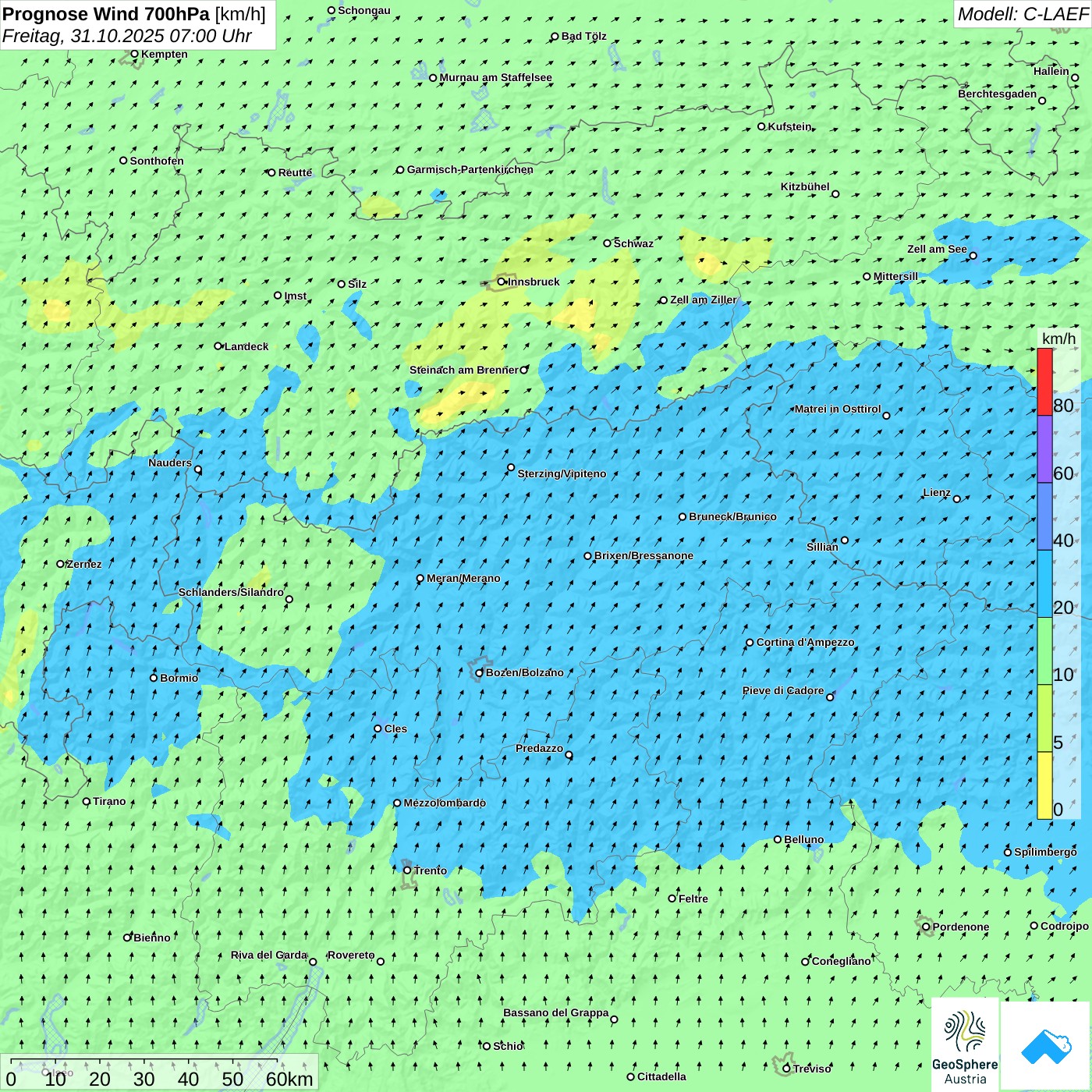Click the 'Matrei in Osttirol' label
The width and height of the screenshot is (1092, 1092).
[838, 409]
